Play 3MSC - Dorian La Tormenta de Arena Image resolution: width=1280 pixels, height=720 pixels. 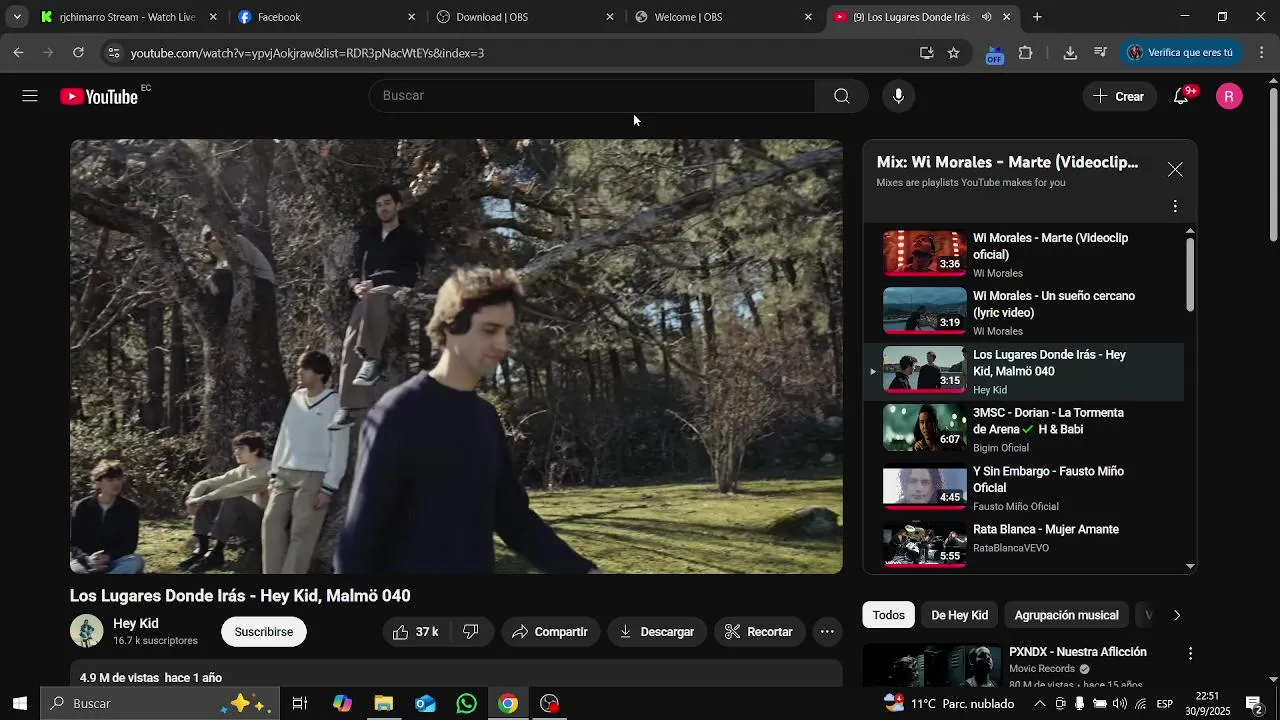[x=1024, y=429]
